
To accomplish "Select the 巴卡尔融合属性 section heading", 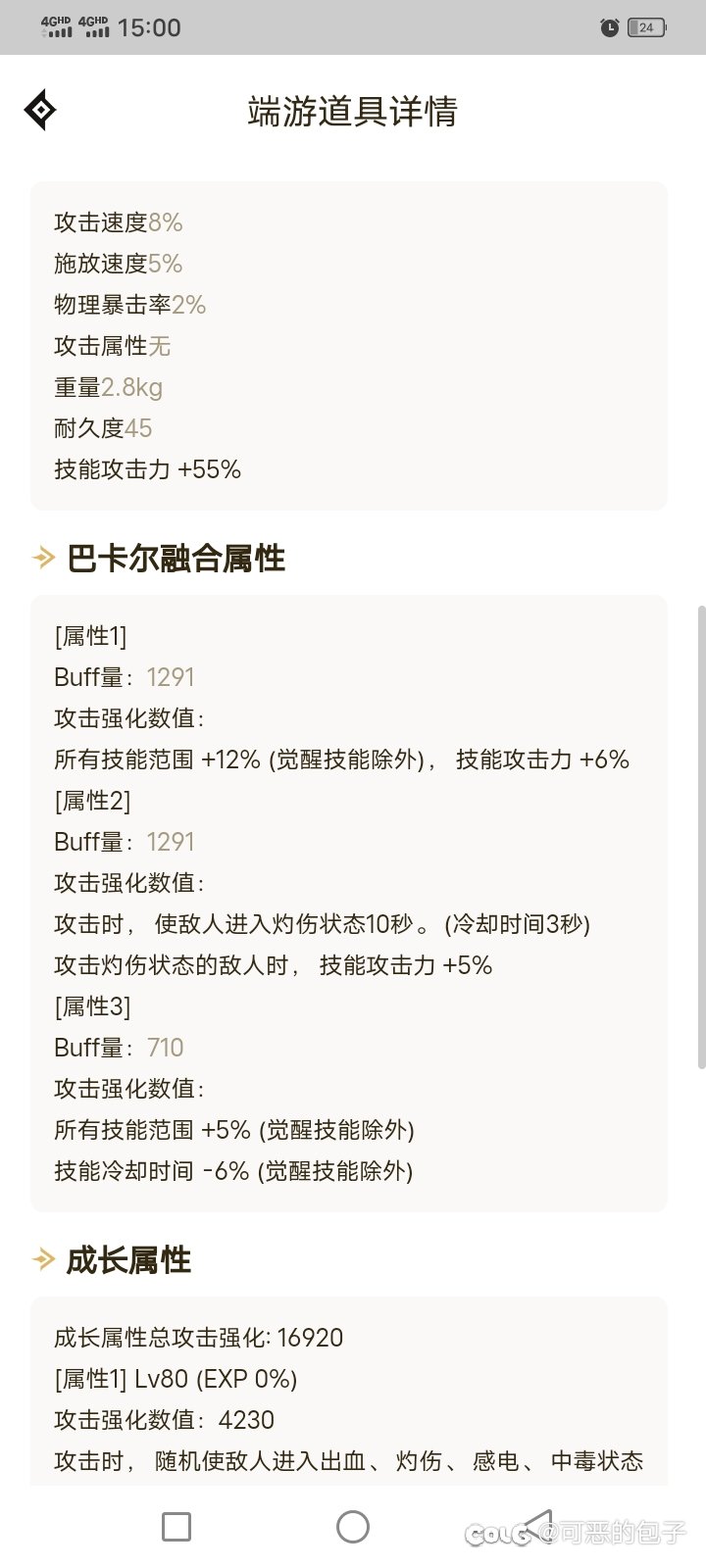I will tap(176, 559).
